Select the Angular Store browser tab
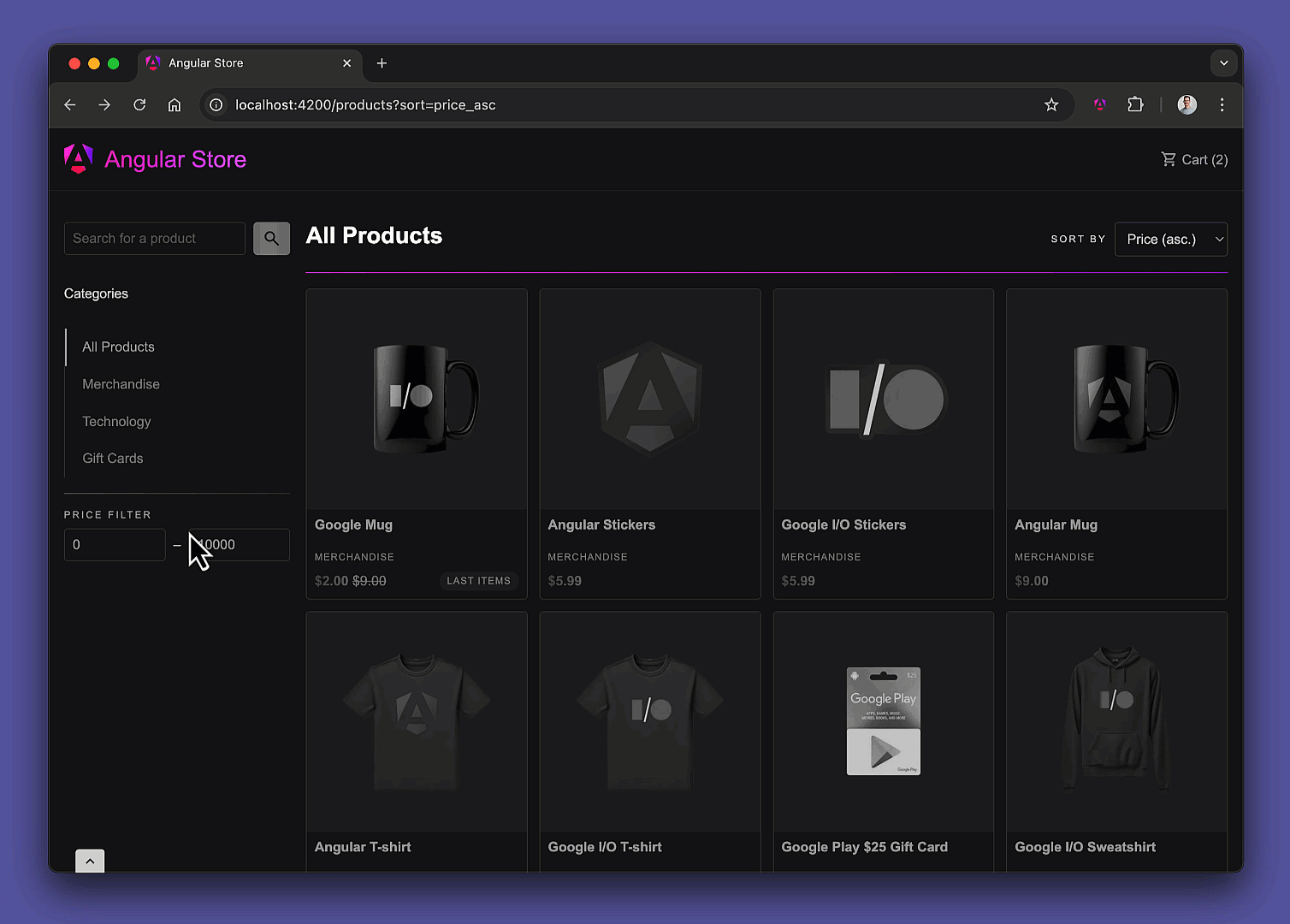 (x=248, y=63)
